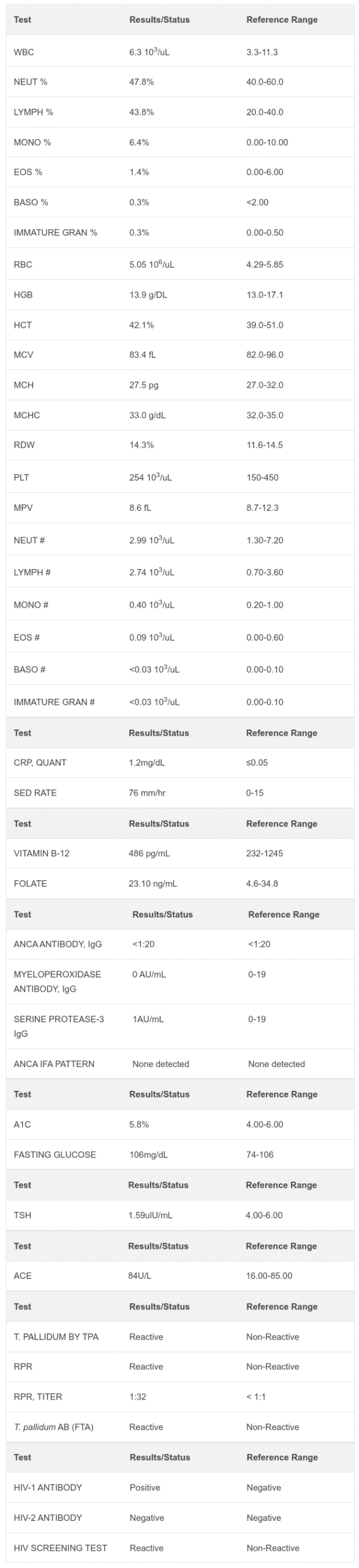359x1568 pixels.
Task: Select the ANCA ANTIBODY, IgG row
Action: (180, 944)
